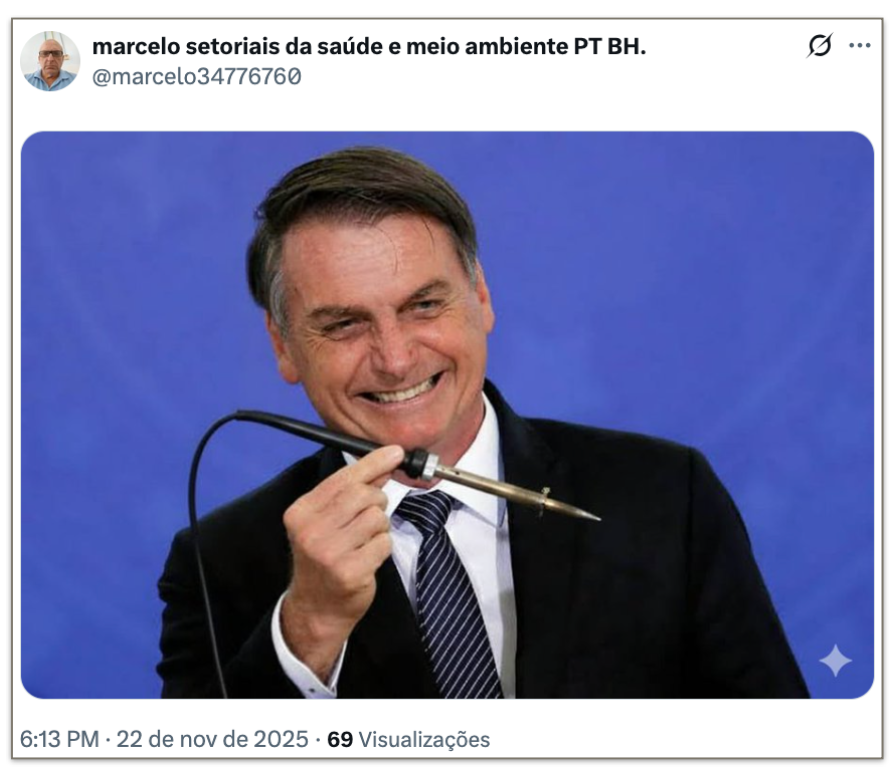Click the 6:13 PM timestamp

pos(59,739)
